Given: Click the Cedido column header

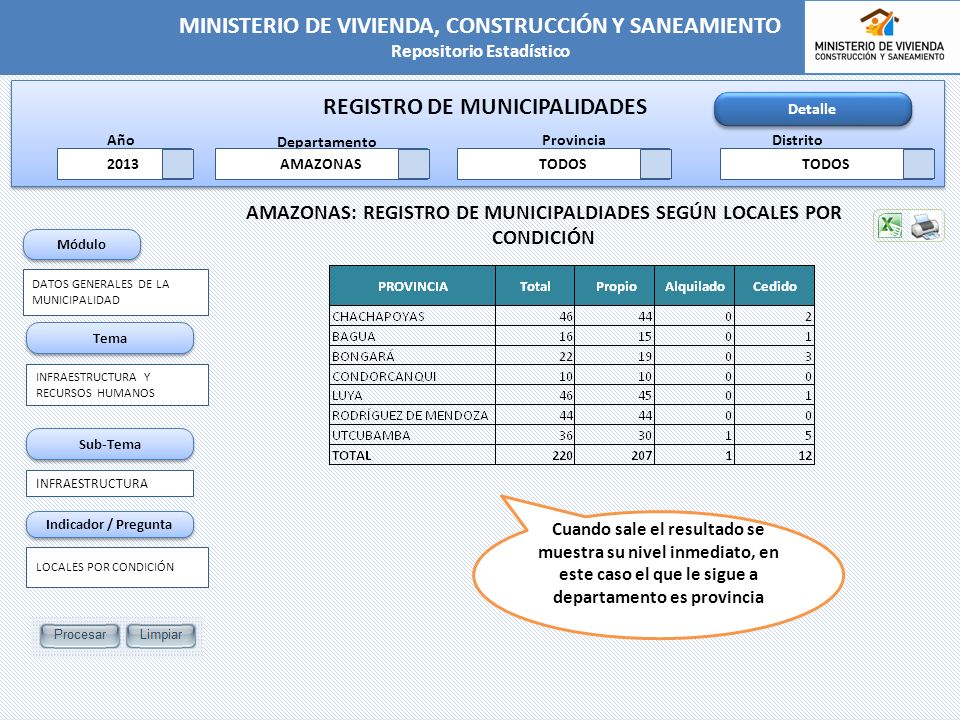Looking at the screenshot, I should point(774,286).
